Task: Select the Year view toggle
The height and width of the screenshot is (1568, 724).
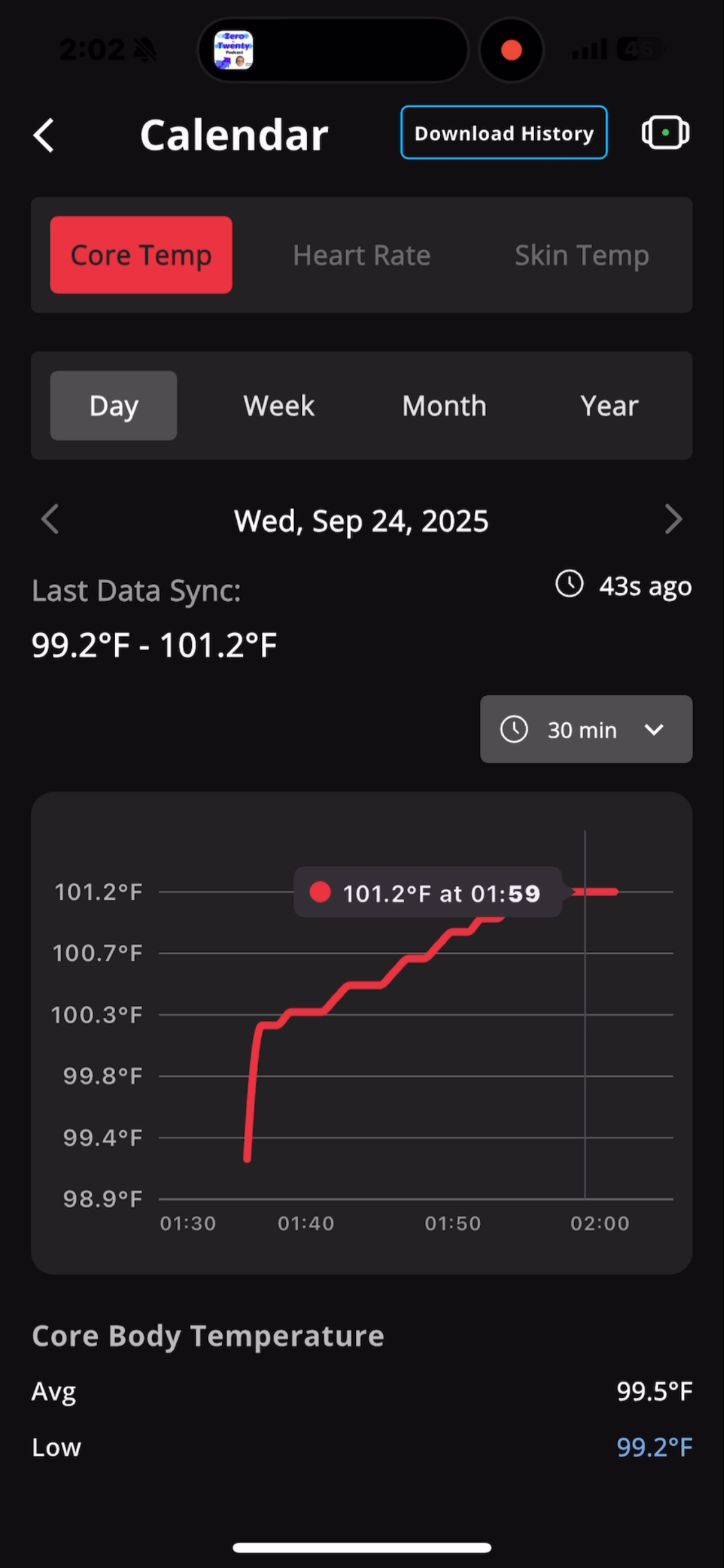Action: (609, 406)
